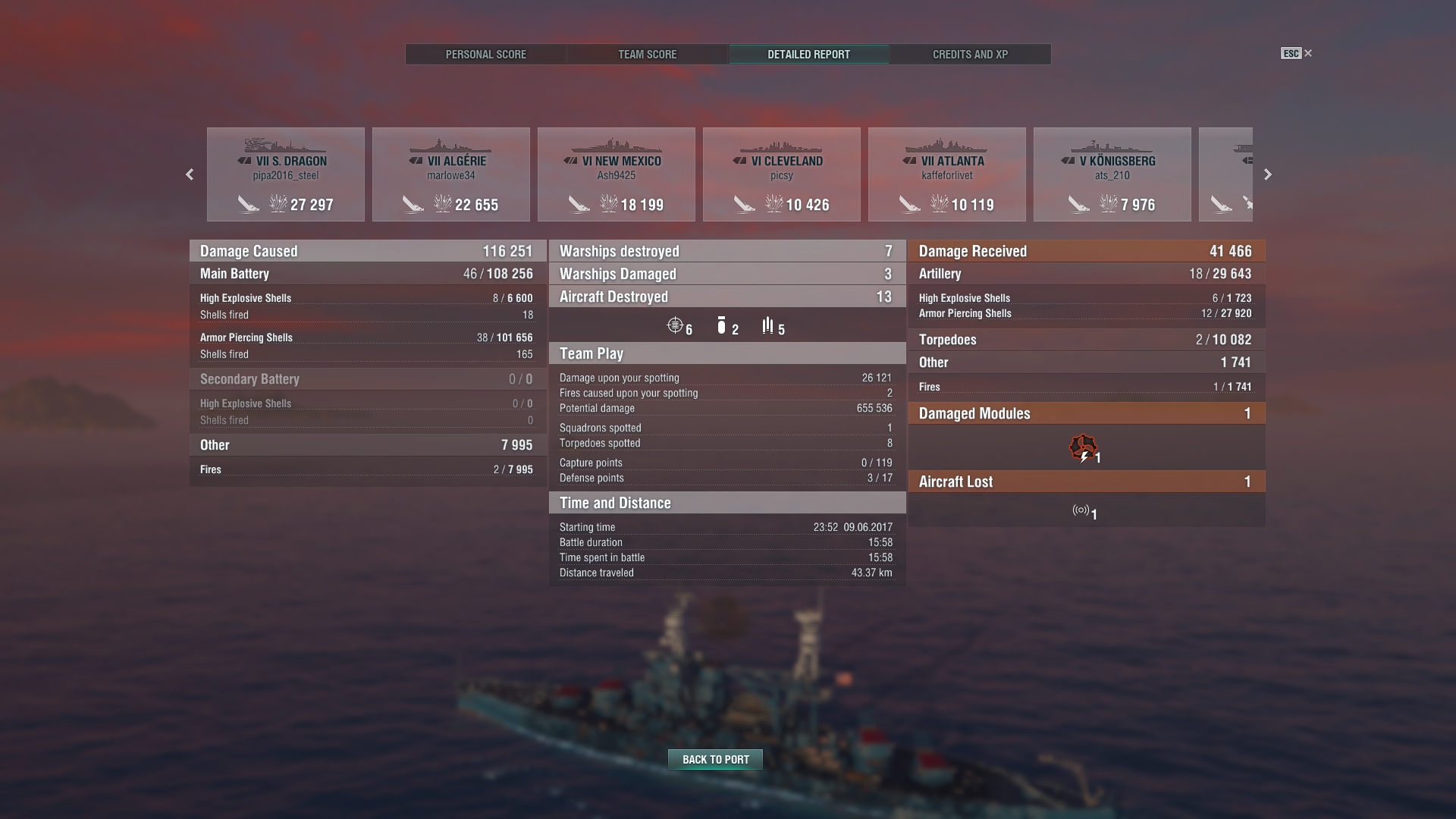
Task: Click the sunk ship icon on Algérie card
Action: pyautogui.click(x=413, y=204)
